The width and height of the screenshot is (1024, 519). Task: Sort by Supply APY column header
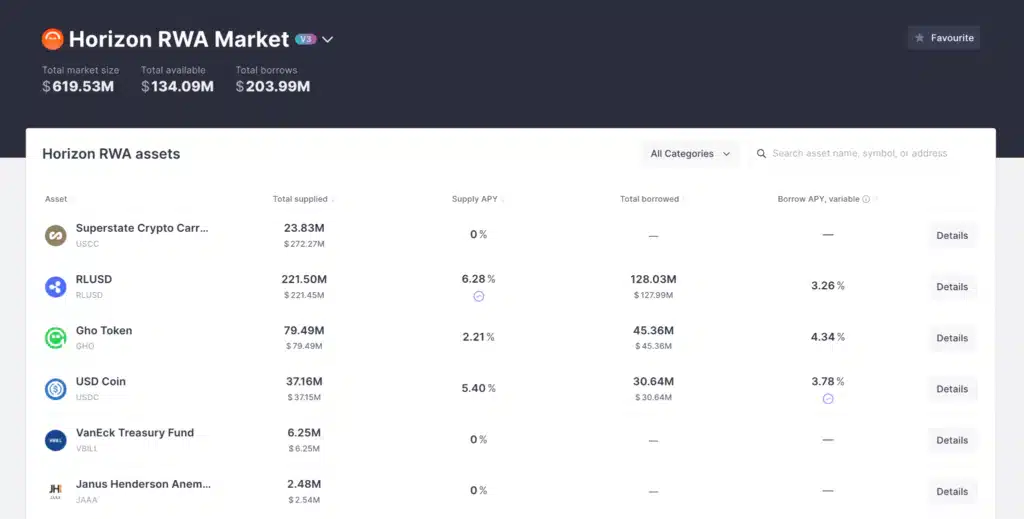(475, 199)
